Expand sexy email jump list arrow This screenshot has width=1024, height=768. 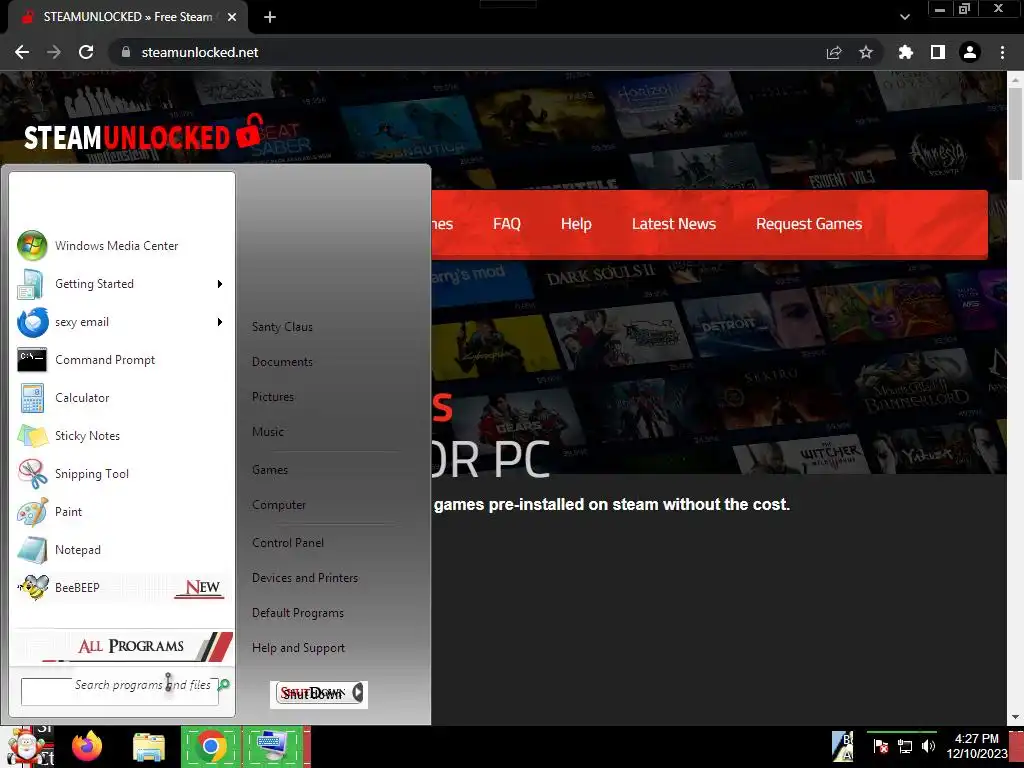coord(220,322)
